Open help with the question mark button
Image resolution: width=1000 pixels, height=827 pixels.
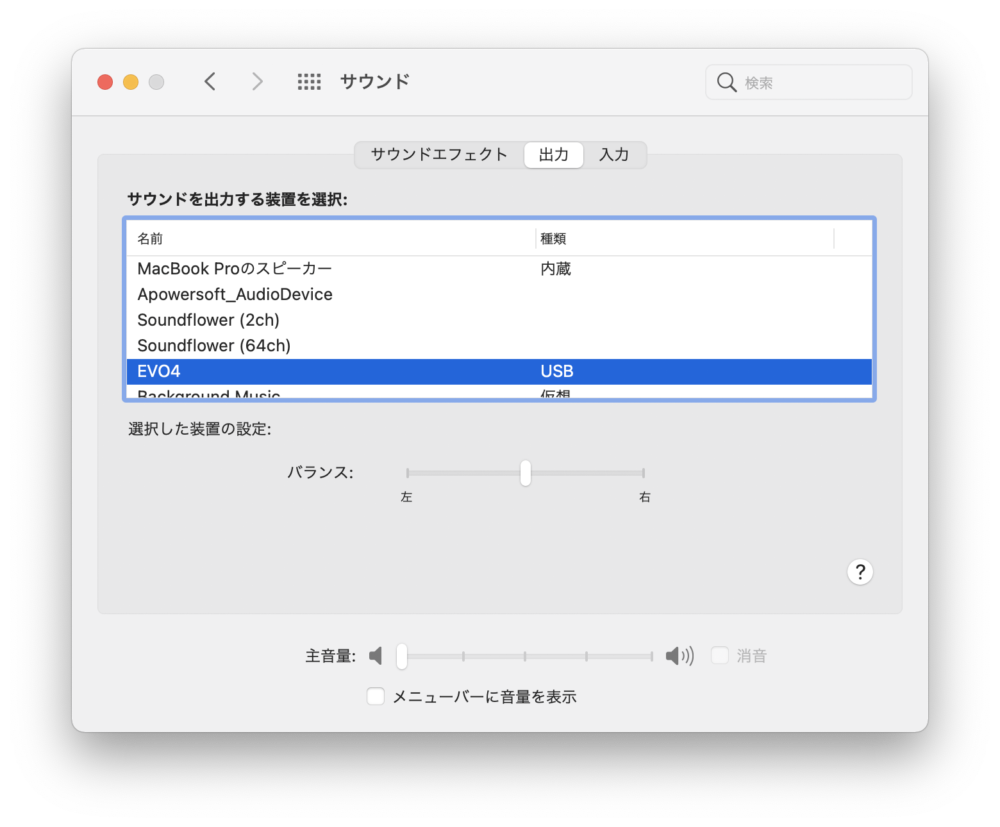[860, 572]
